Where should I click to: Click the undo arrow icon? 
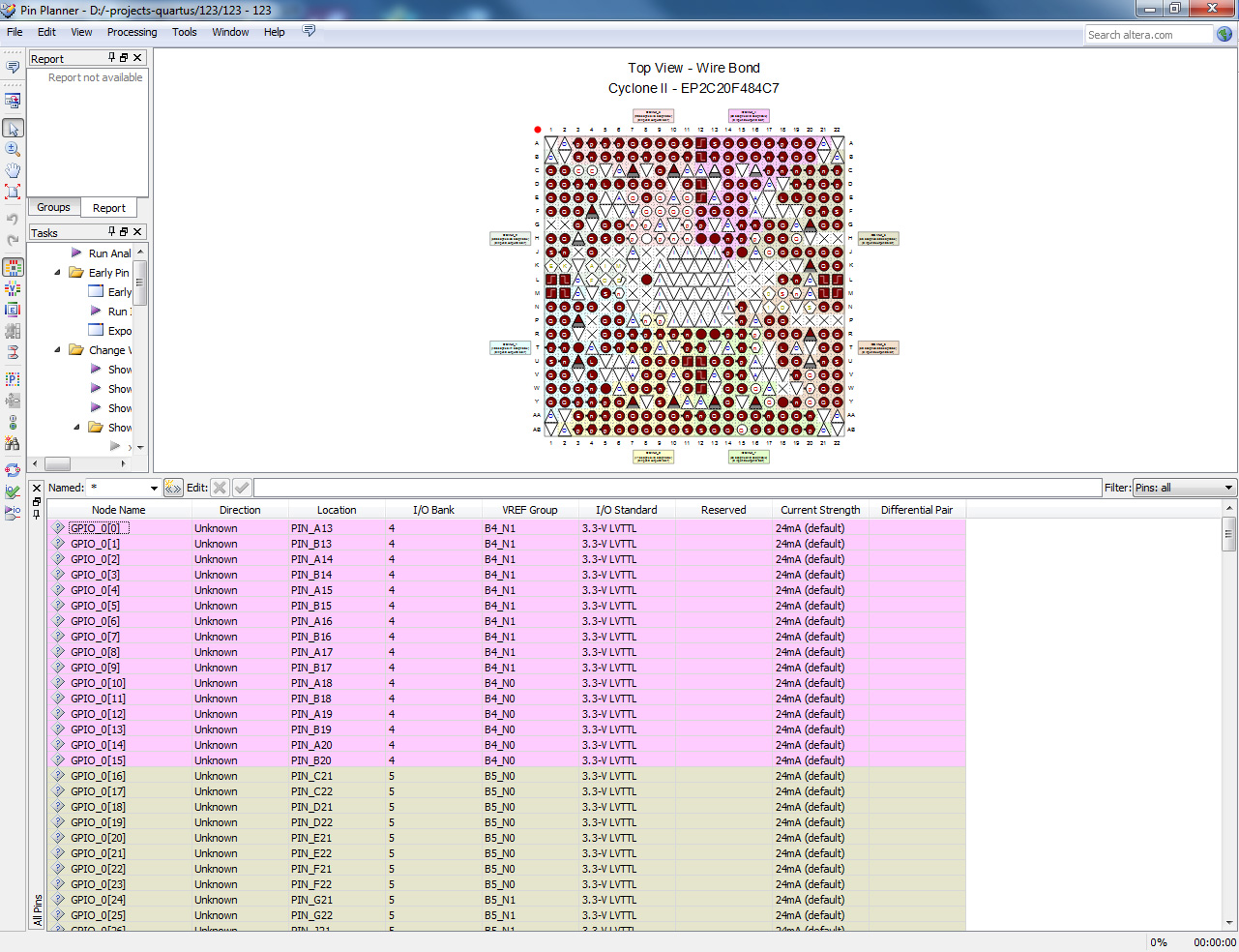click(x=13, y=219)
